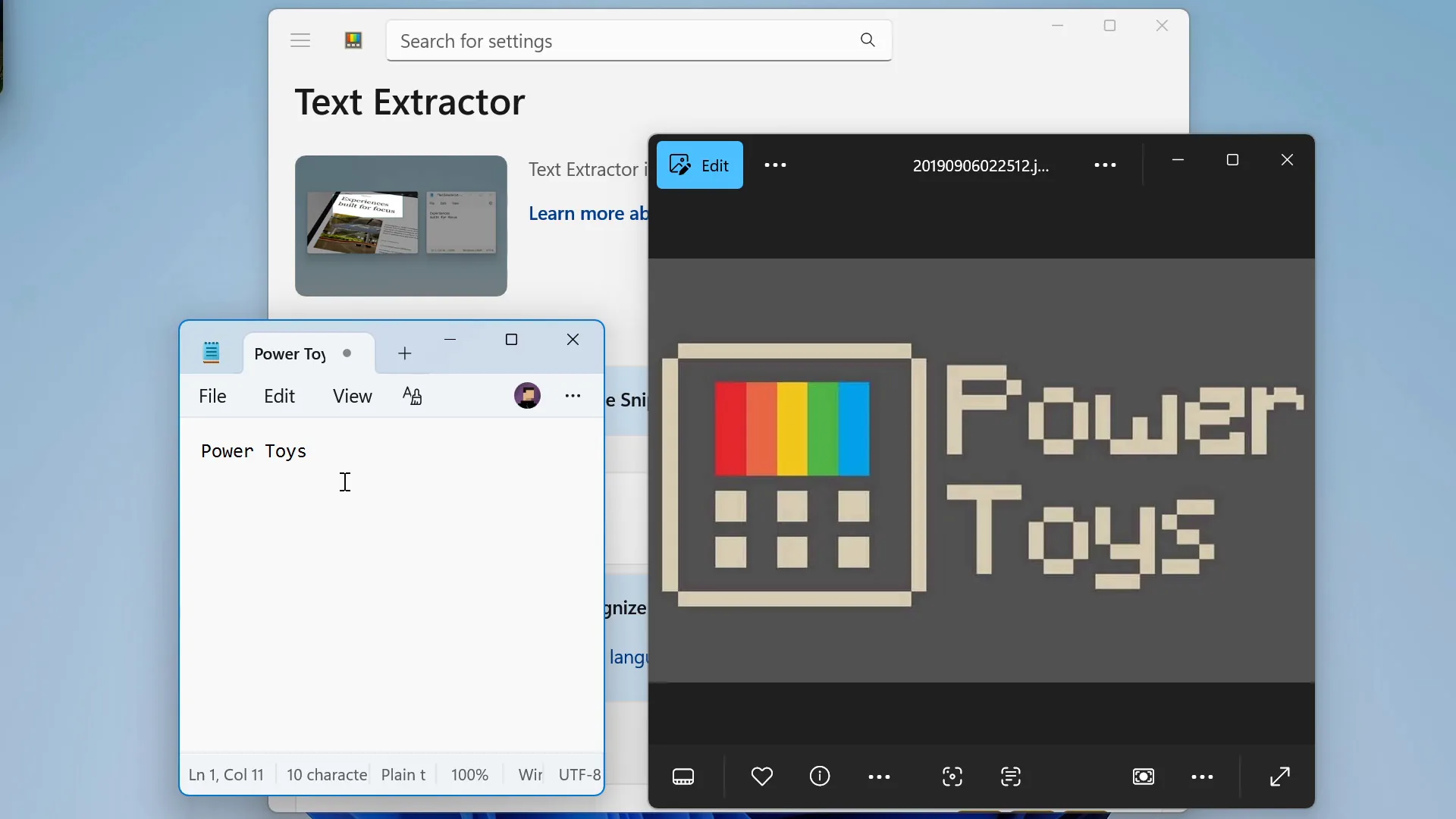Click the Text Extractor preview thumbnail
The height and width of the screenshot is (819, 1456).
[401, 226]
